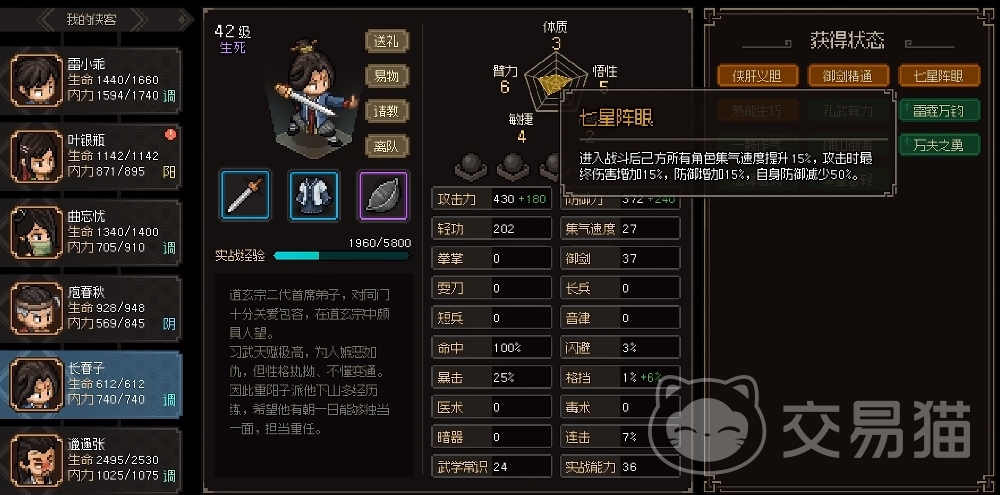Click the 实战经验 experience progress bar

pos(342,256)
